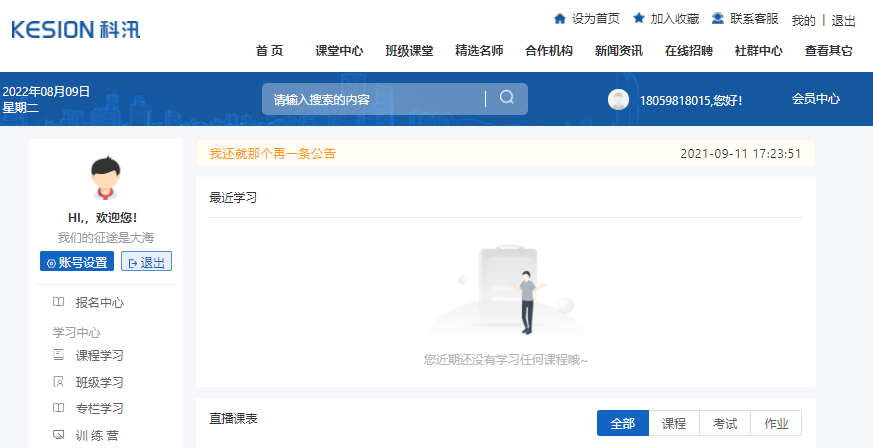Click the 训练营 icon in sidebar
This screenshot has width=873, height=448.
tap(59, 435)
